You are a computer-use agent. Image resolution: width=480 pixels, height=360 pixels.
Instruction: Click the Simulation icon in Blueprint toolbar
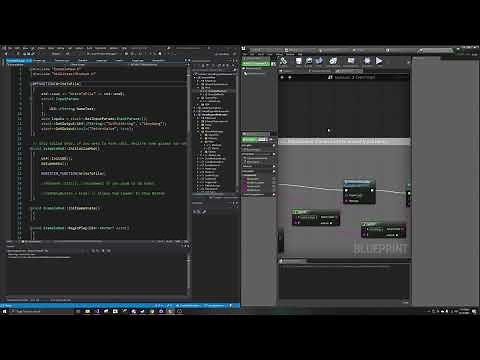coord(367,62)
